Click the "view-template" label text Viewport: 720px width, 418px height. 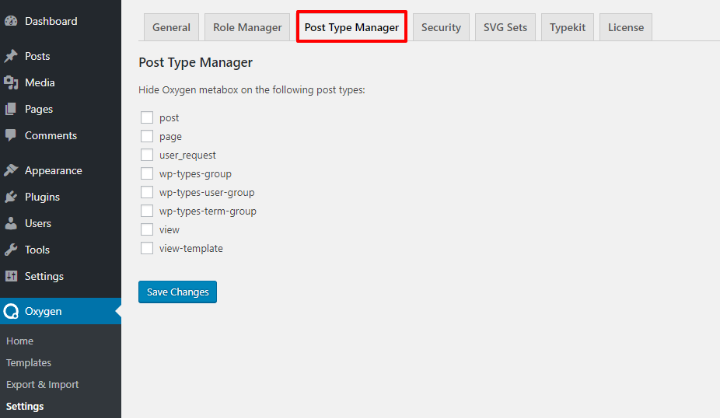[x=191, y=249]
